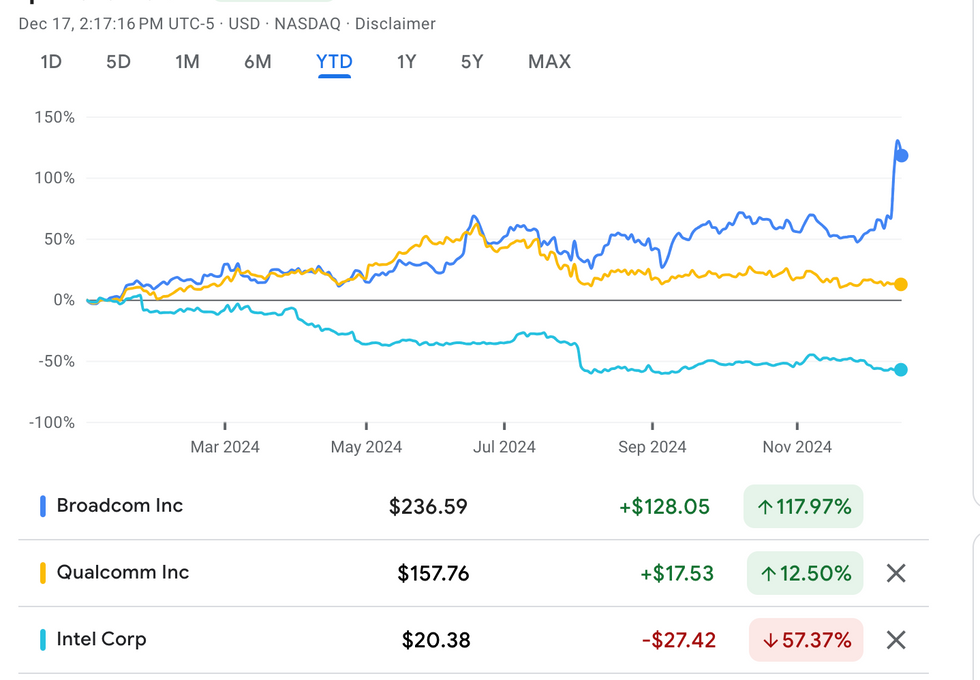This screenshot has height=680, width=980.
Task: Click Qualcomm's yellow endpoint dot on chart
Action: (x=900, y=284)
